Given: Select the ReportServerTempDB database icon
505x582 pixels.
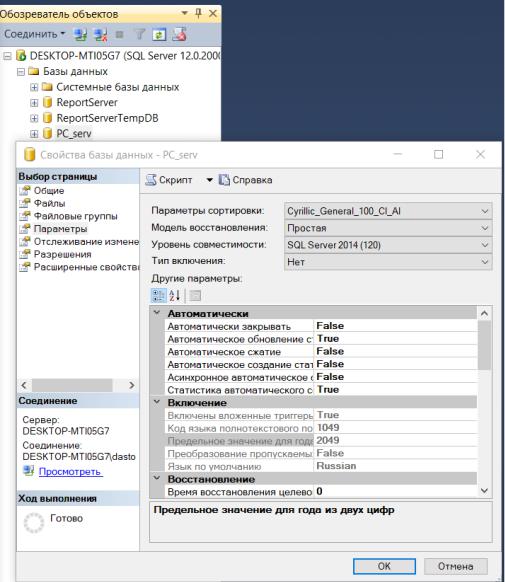Looking at the screenshot, I should pyautogui.click(x=47, y=118).
